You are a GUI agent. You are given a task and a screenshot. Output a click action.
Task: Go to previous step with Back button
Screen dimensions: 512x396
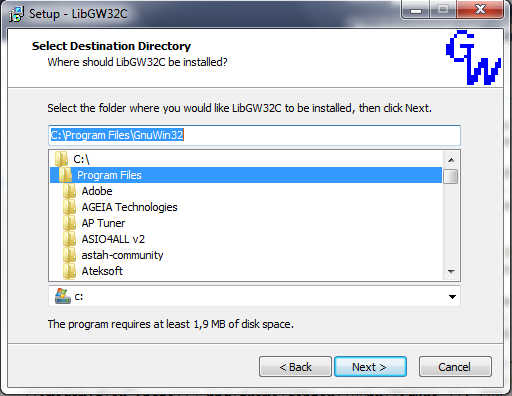pyautogui.click(x=295, y=367)
